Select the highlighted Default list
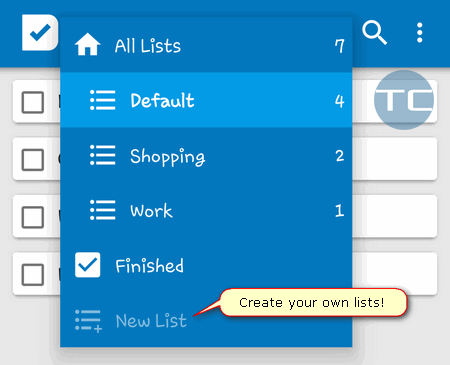This screenshot has width=450, height=365. [x=206, y=100]
